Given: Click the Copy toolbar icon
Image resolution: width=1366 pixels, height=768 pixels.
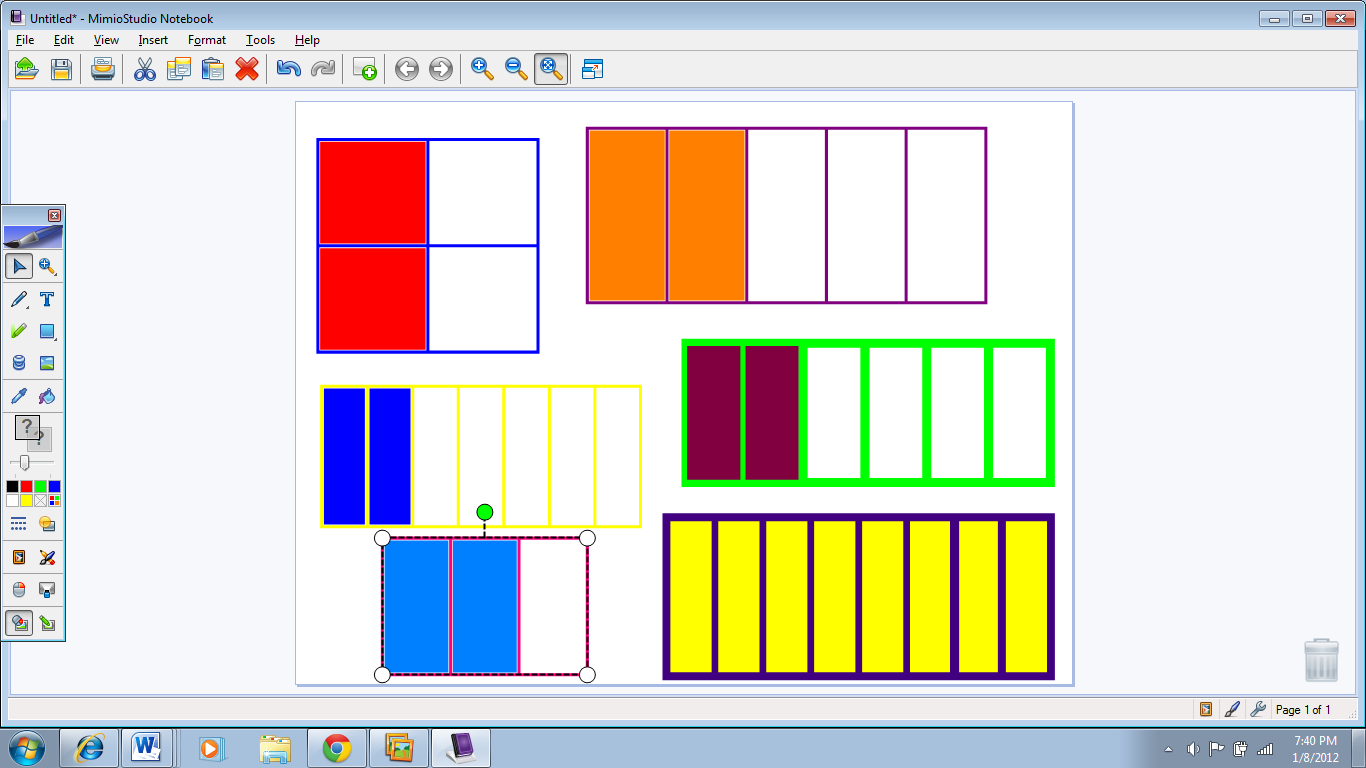Looking at the screenshot, I should [179, 69].
